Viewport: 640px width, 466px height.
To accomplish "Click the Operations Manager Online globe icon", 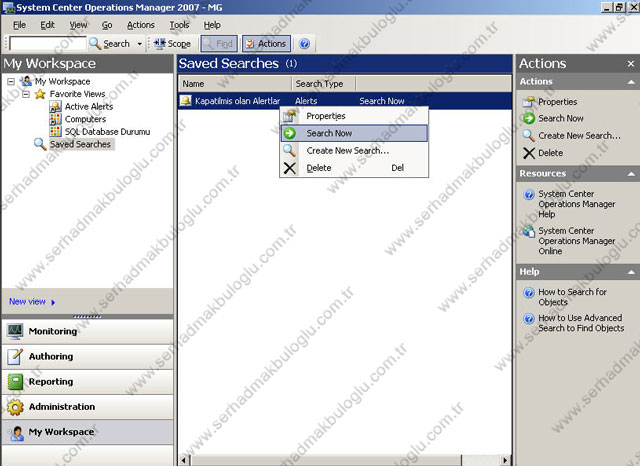I will (x=529, y=231).
